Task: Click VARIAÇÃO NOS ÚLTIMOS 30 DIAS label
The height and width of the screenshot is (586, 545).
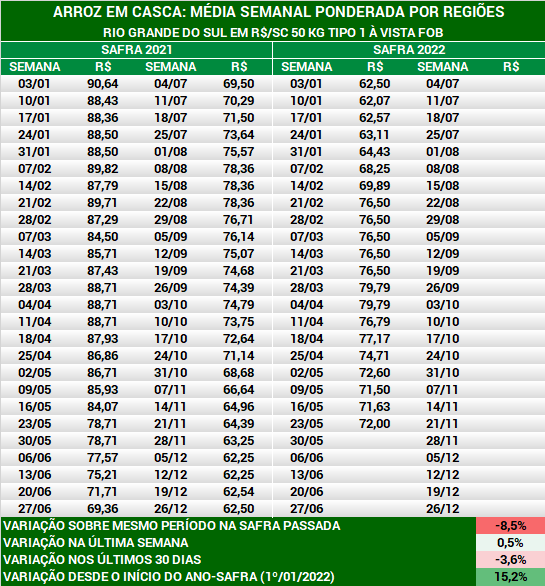Action: pyautogui.click(x=102, y=560)
